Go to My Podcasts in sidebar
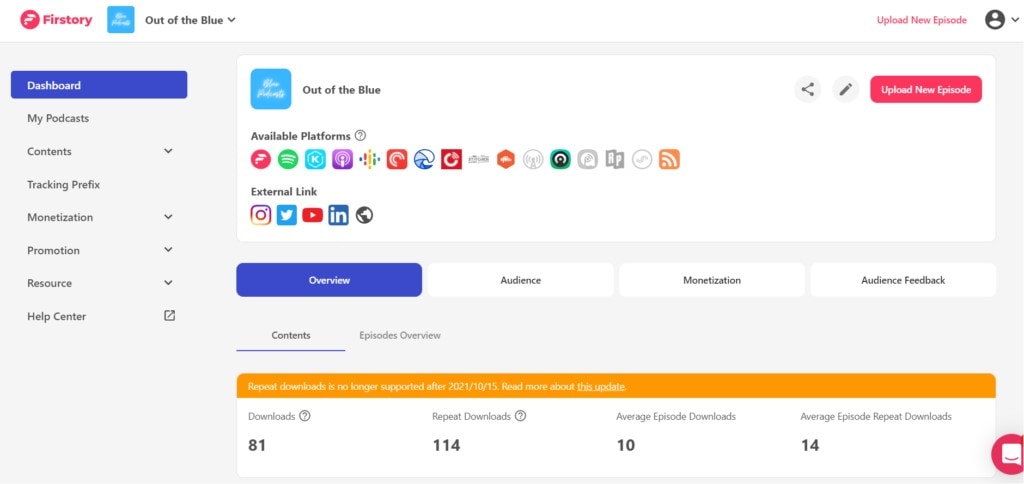 click(x=58, y=118)
